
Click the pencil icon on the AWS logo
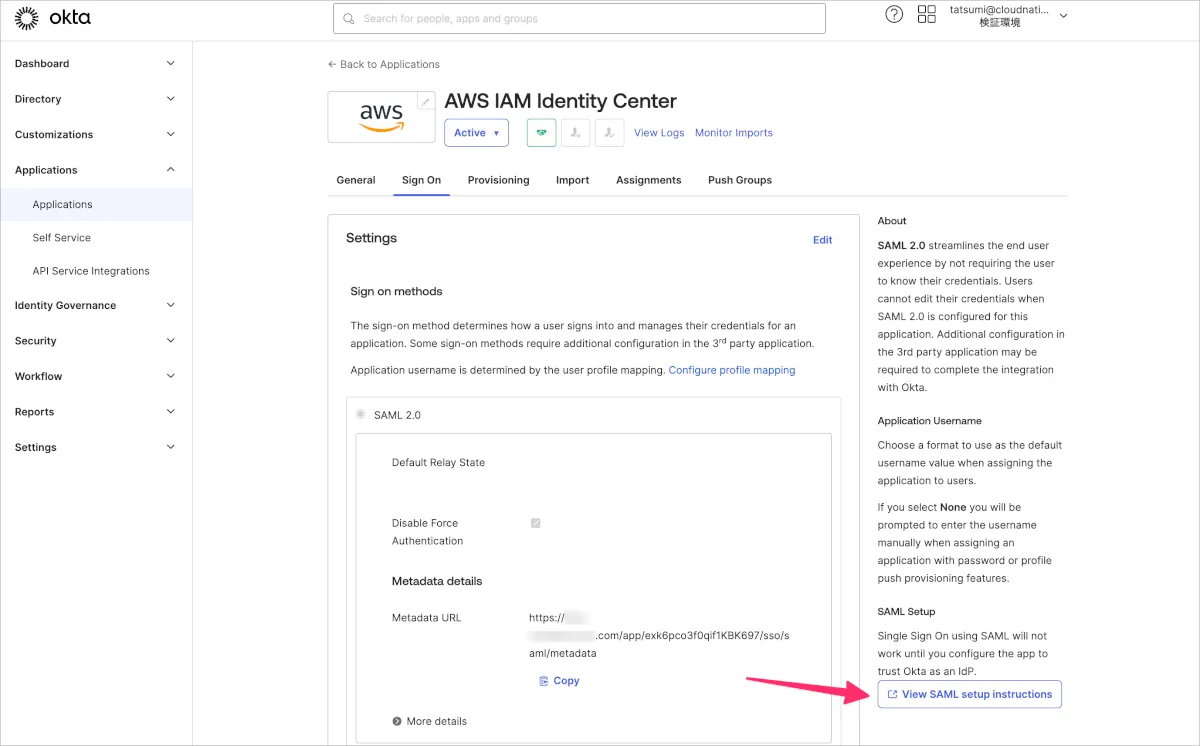point(426,101)
